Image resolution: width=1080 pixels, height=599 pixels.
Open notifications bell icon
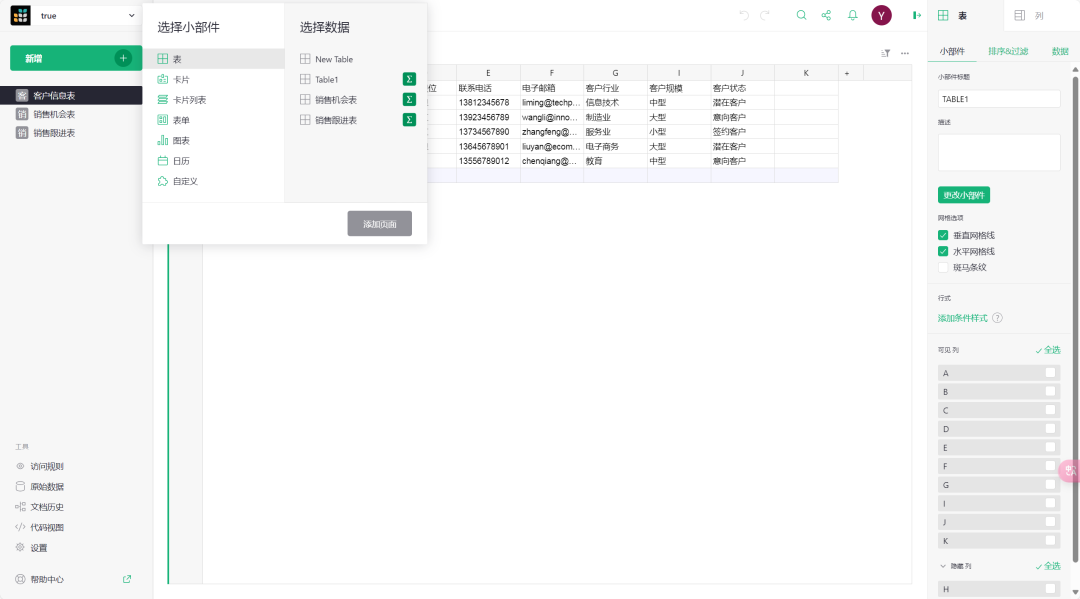(853, 15)
